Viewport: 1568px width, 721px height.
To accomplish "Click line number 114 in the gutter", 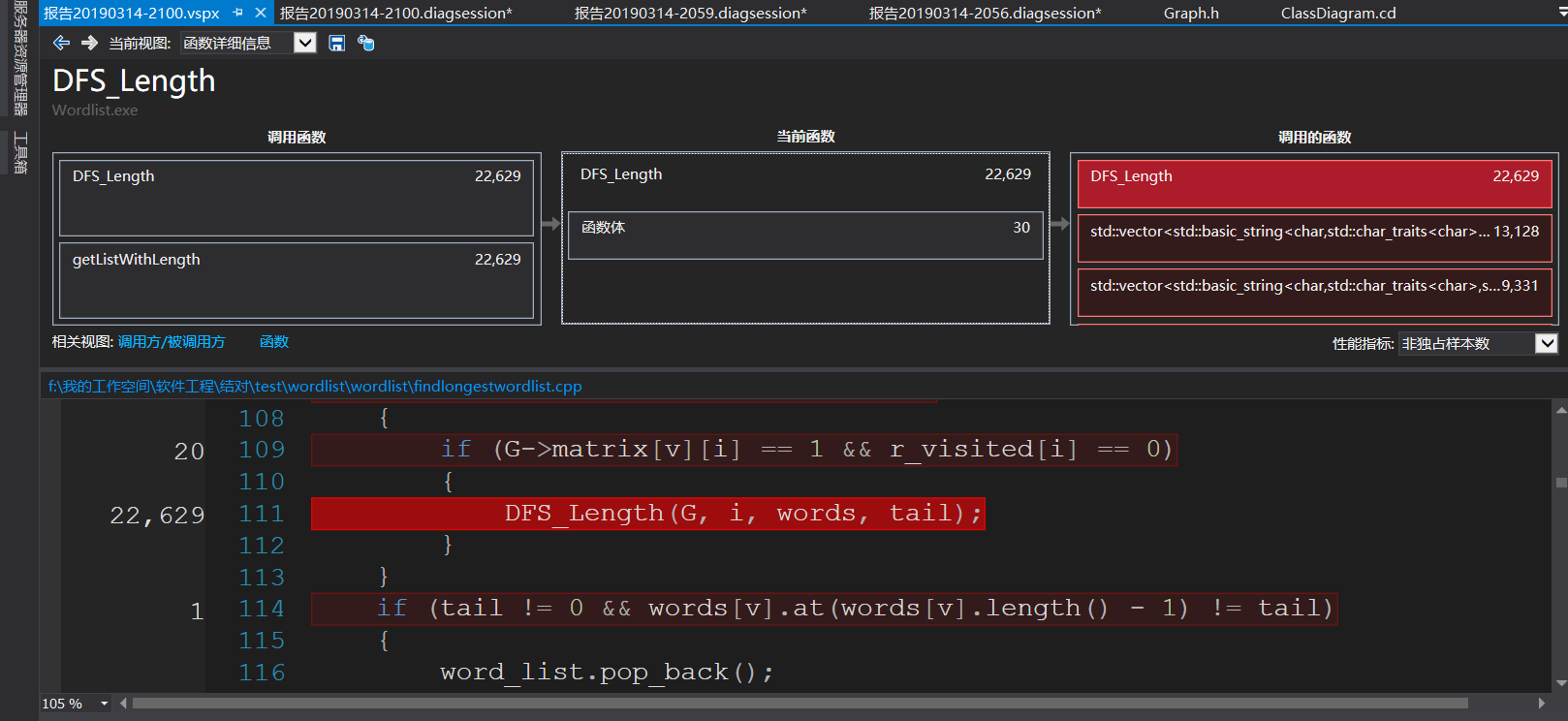I will point(262,609).
